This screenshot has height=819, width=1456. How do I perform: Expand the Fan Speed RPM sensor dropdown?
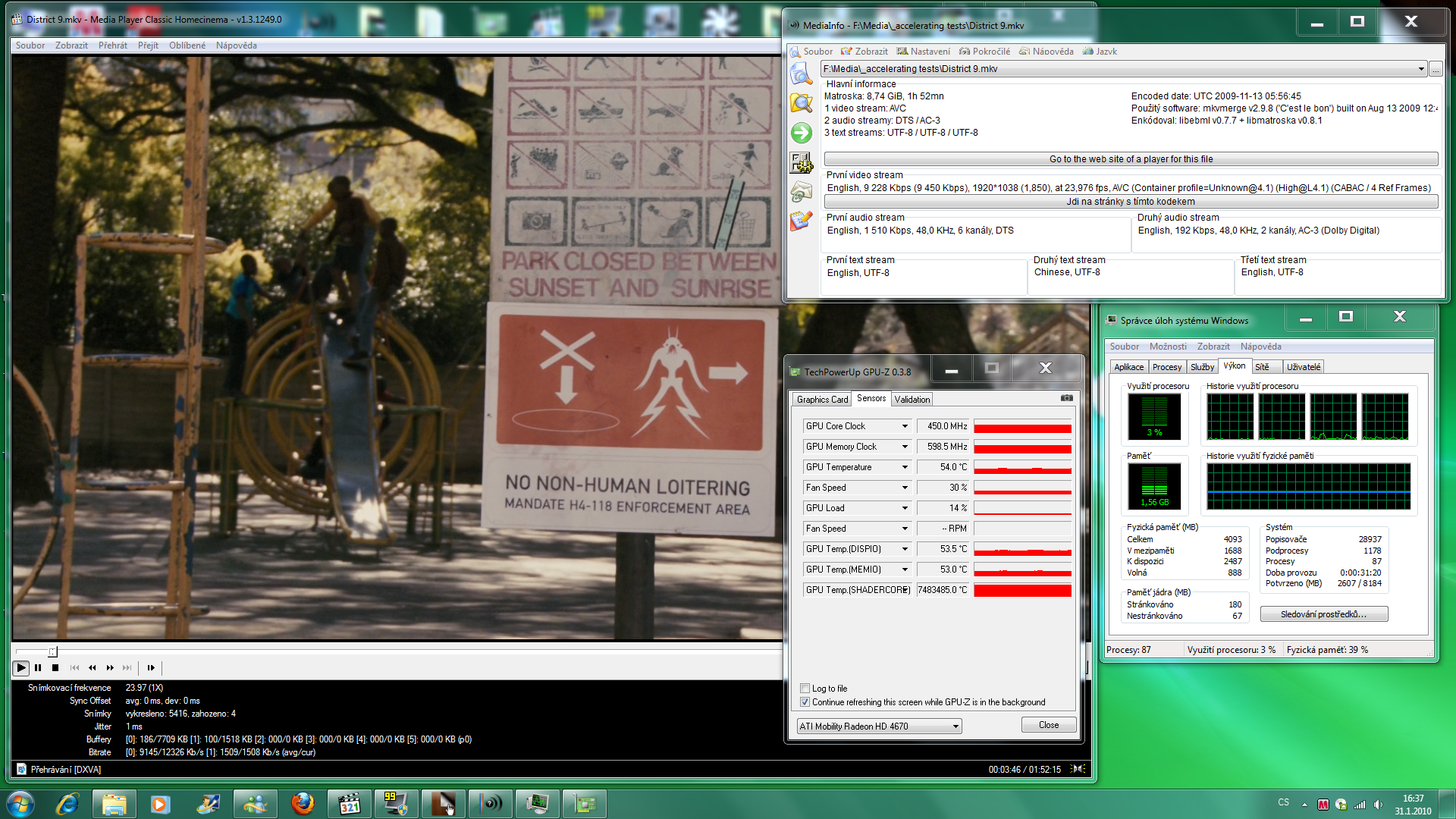(x=905, y=529)
